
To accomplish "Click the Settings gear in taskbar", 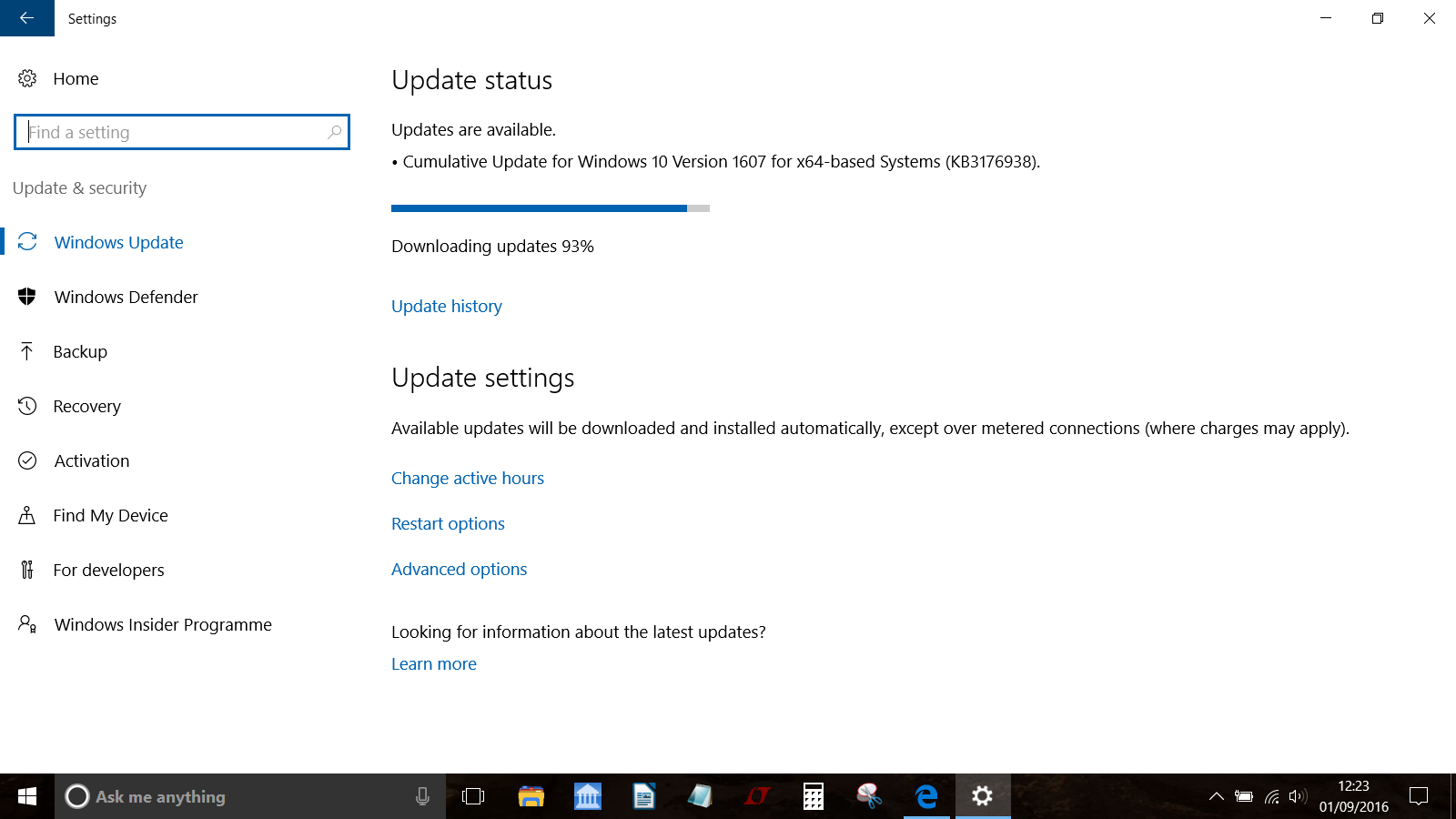I will point(982,796).
